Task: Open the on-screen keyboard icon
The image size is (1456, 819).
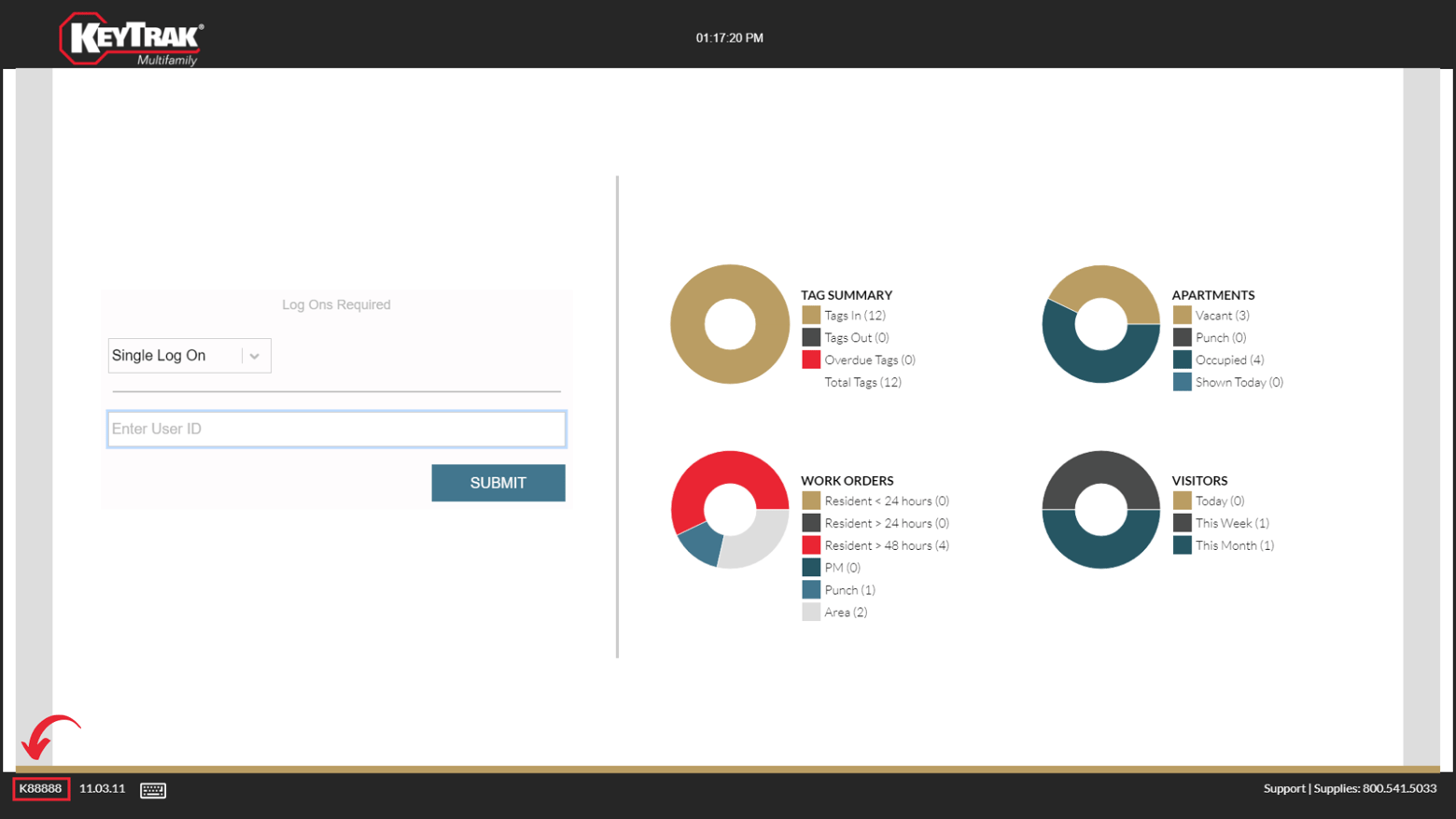Action: 153,789
